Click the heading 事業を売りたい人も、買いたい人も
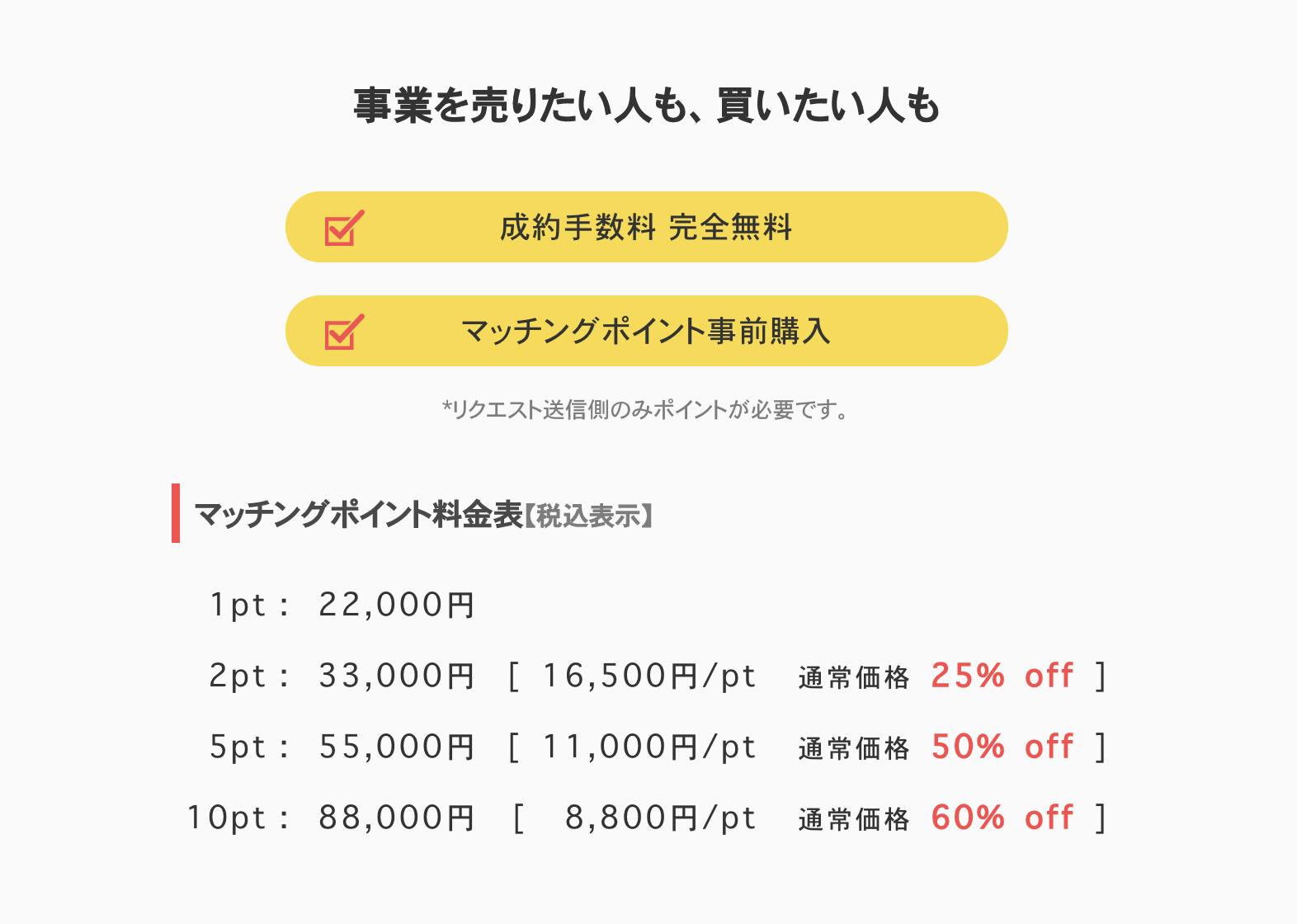This screenshot has height=924, width=1297. [x=647, y=106]
